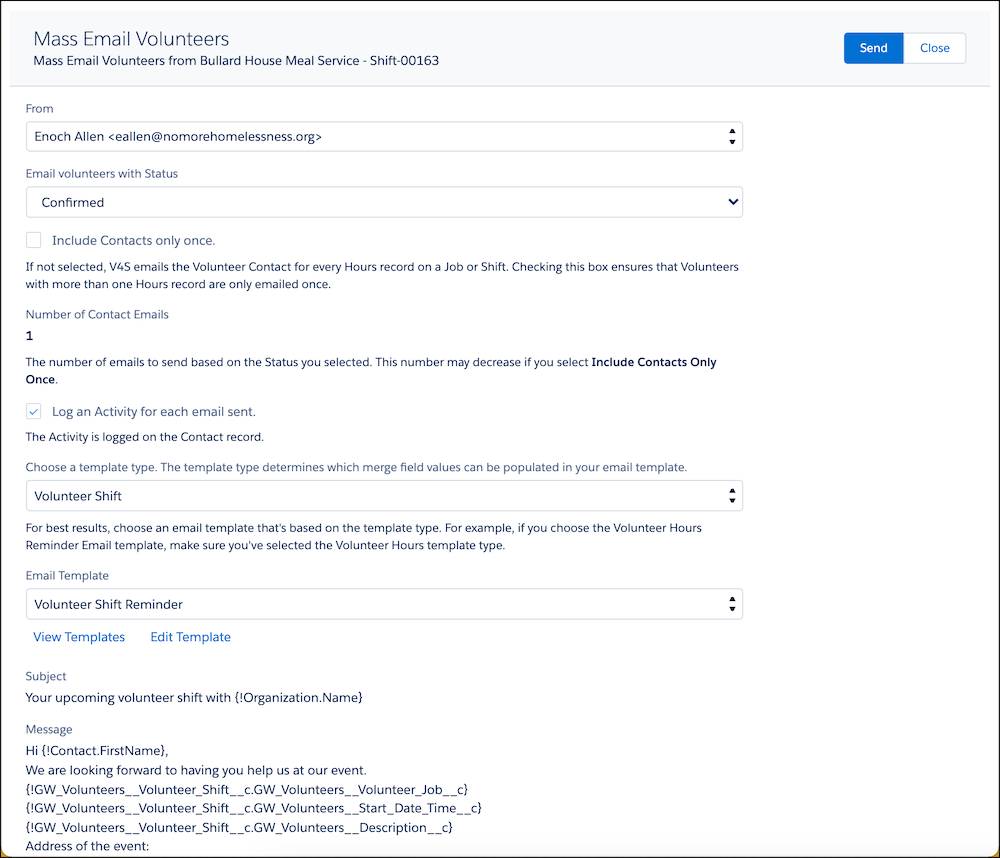The image size is (1000, 858).
Task: Click the up-down arrows on Email Template field
Action: [x=733, y=604]
